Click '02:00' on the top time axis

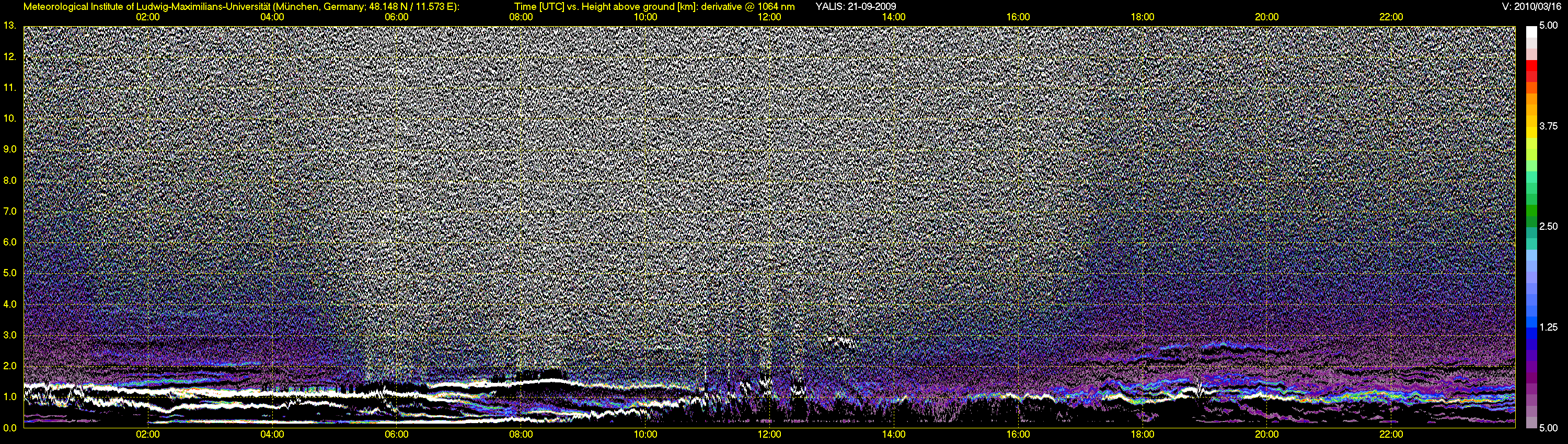tap(148, 17)
